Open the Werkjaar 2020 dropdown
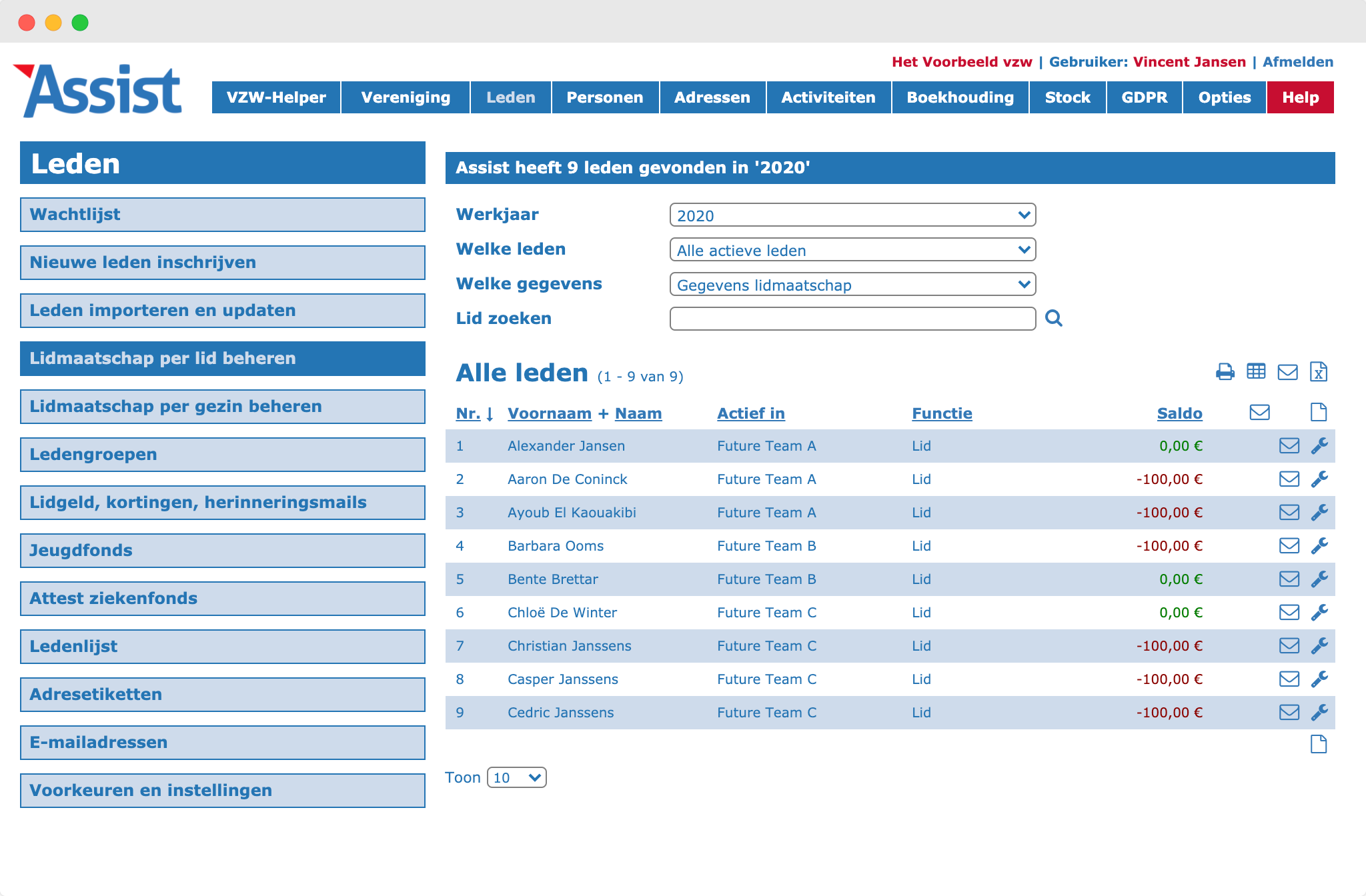This screenshot has height=896, width=1366. [x=852, y=215]
